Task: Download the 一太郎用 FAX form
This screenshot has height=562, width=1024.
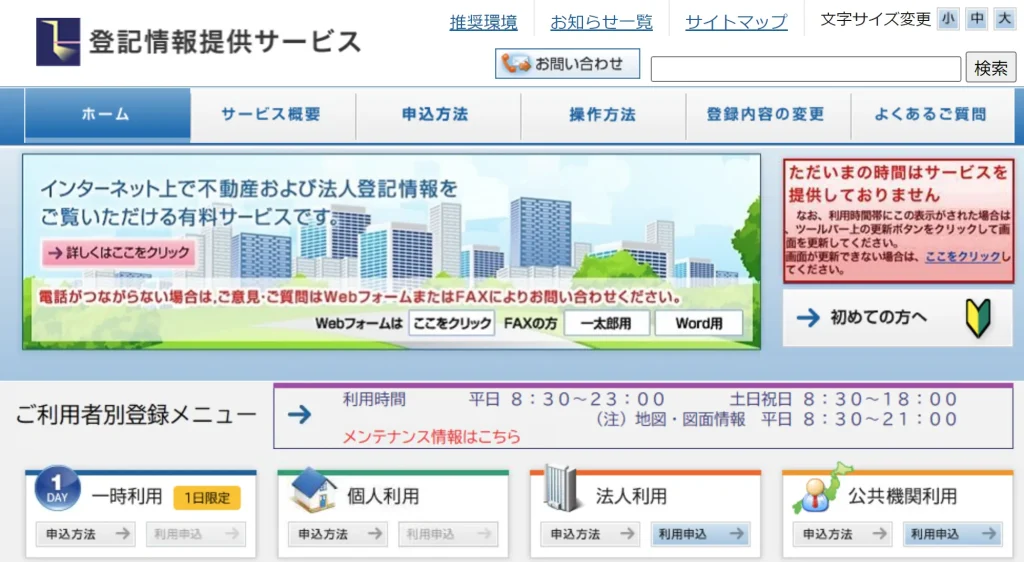Action: pos(607,324)
